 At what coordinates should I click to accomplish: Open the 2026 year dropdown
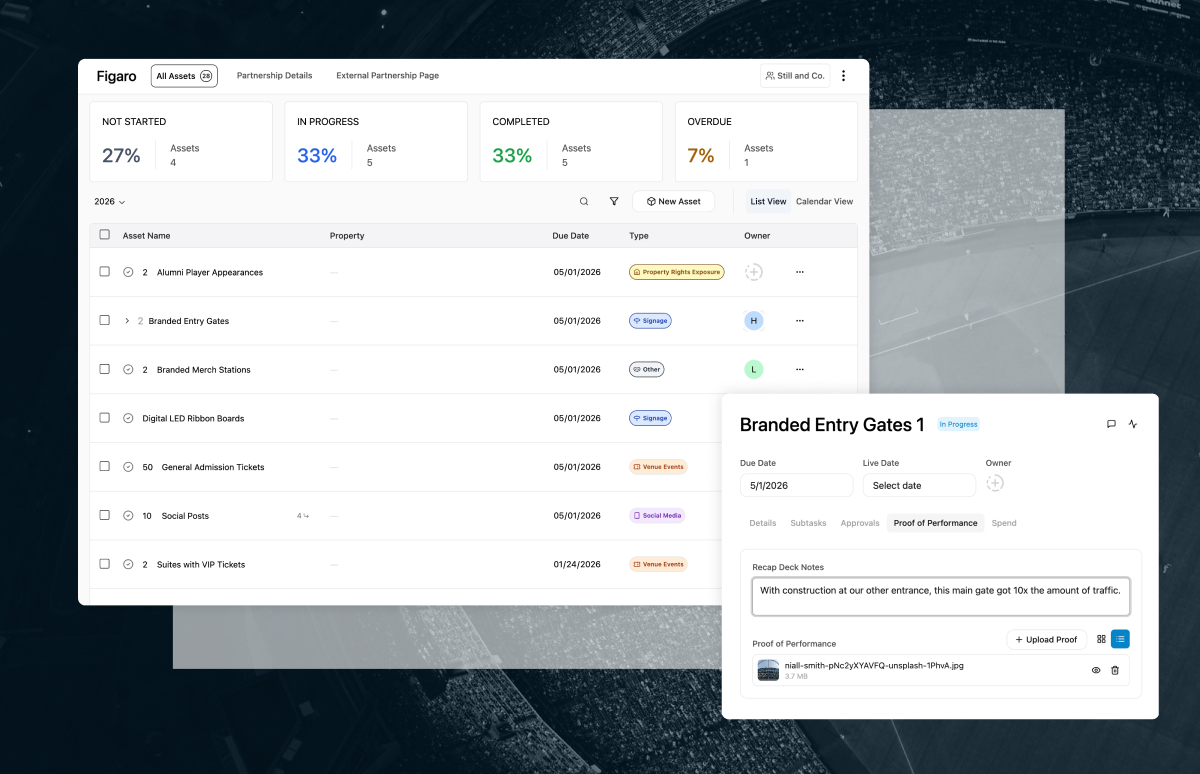coord(107,201)
